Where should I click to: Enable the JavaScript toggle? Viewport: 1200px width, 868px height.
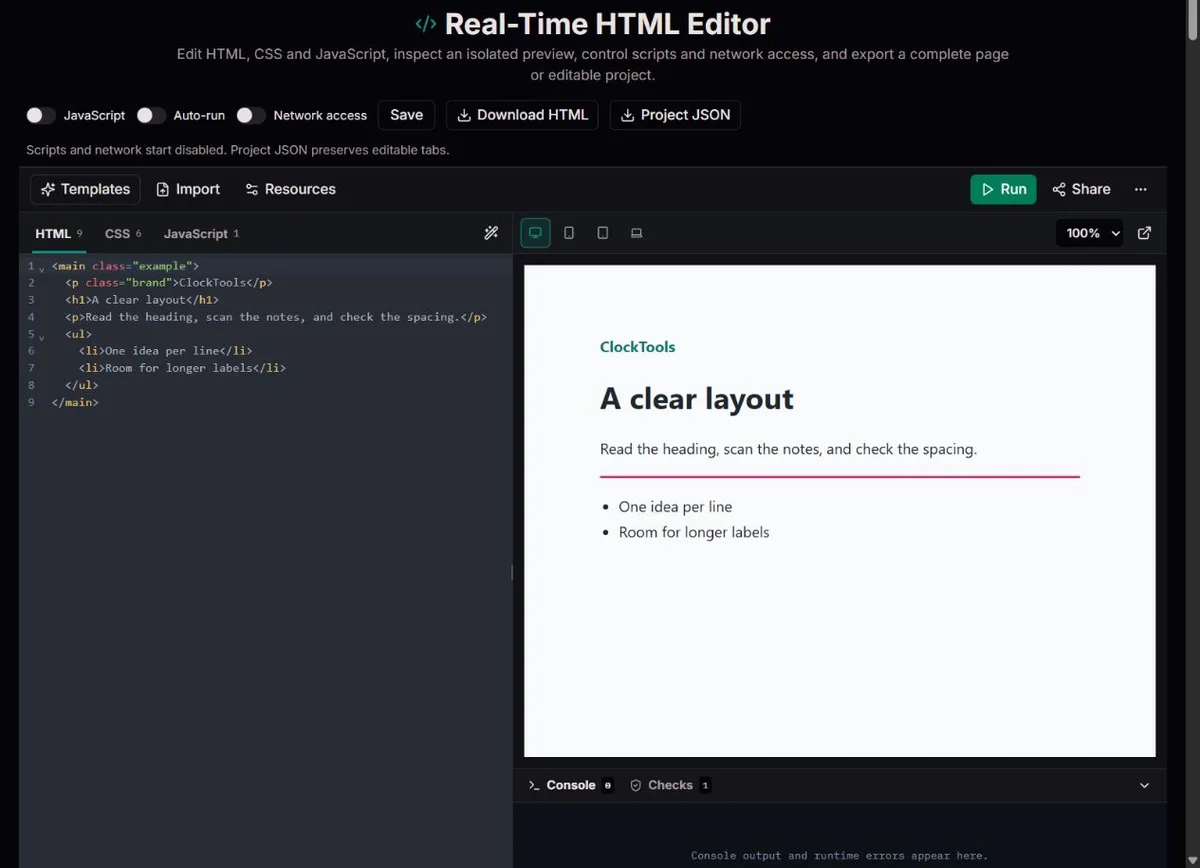pyautogui.click(x=41, y=115)
